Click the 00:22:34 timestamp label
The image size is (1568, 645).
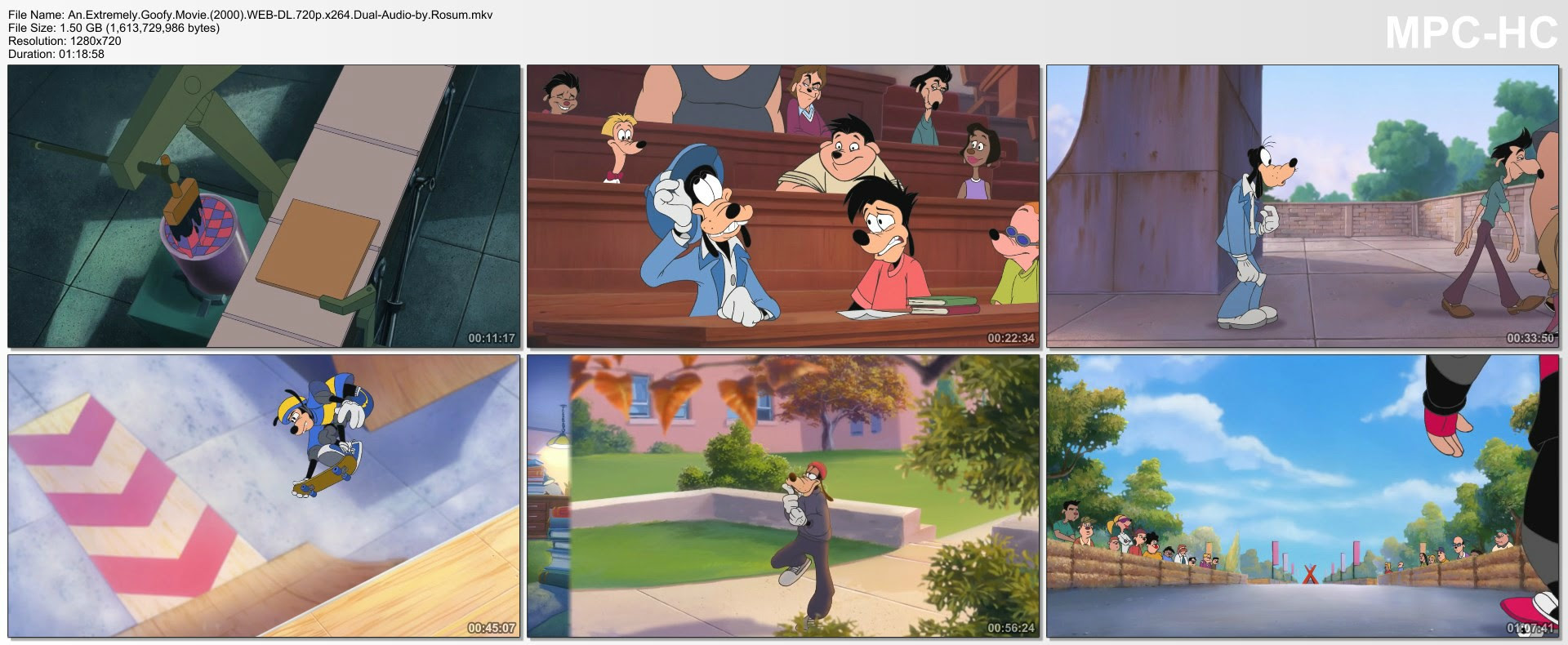click(1011, 338)
